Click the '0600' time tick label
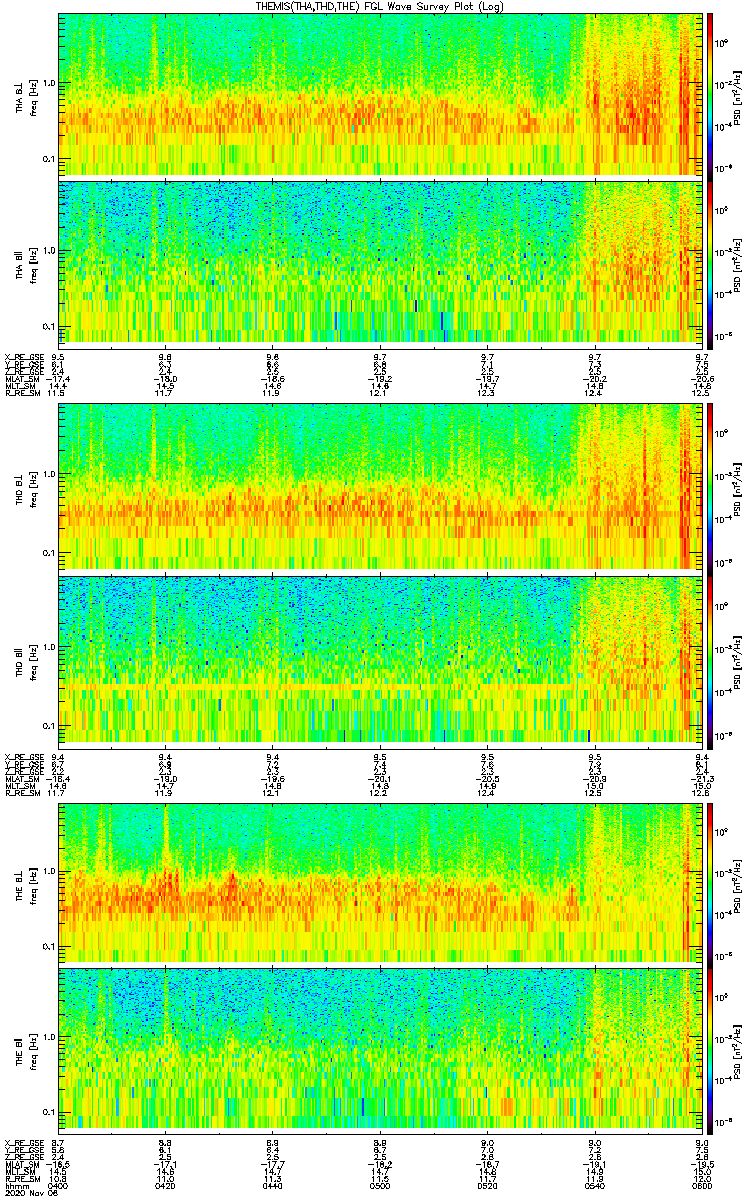 pyautogui.click(x=701, y=1187)
